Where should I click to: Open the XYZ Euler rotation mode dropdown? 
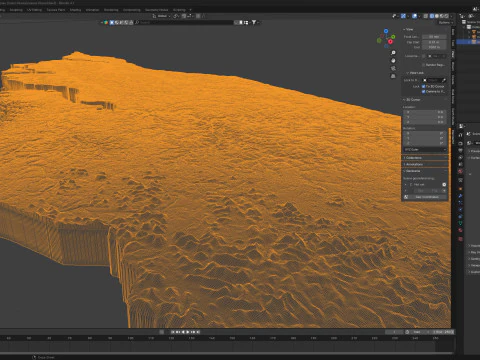click(425, 150)
